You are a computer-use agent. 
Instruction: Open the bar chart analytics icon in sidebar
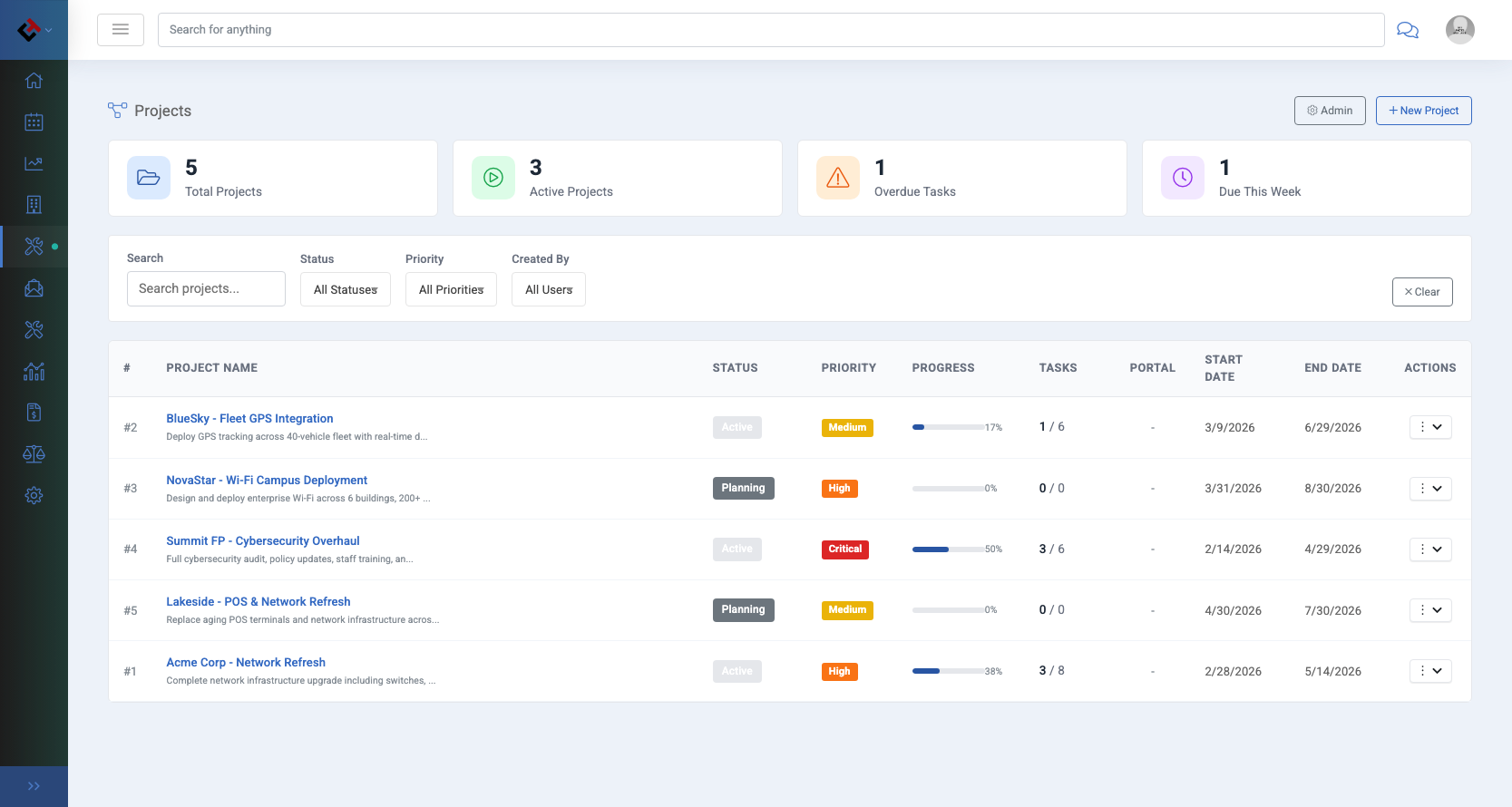click(34, 371)
